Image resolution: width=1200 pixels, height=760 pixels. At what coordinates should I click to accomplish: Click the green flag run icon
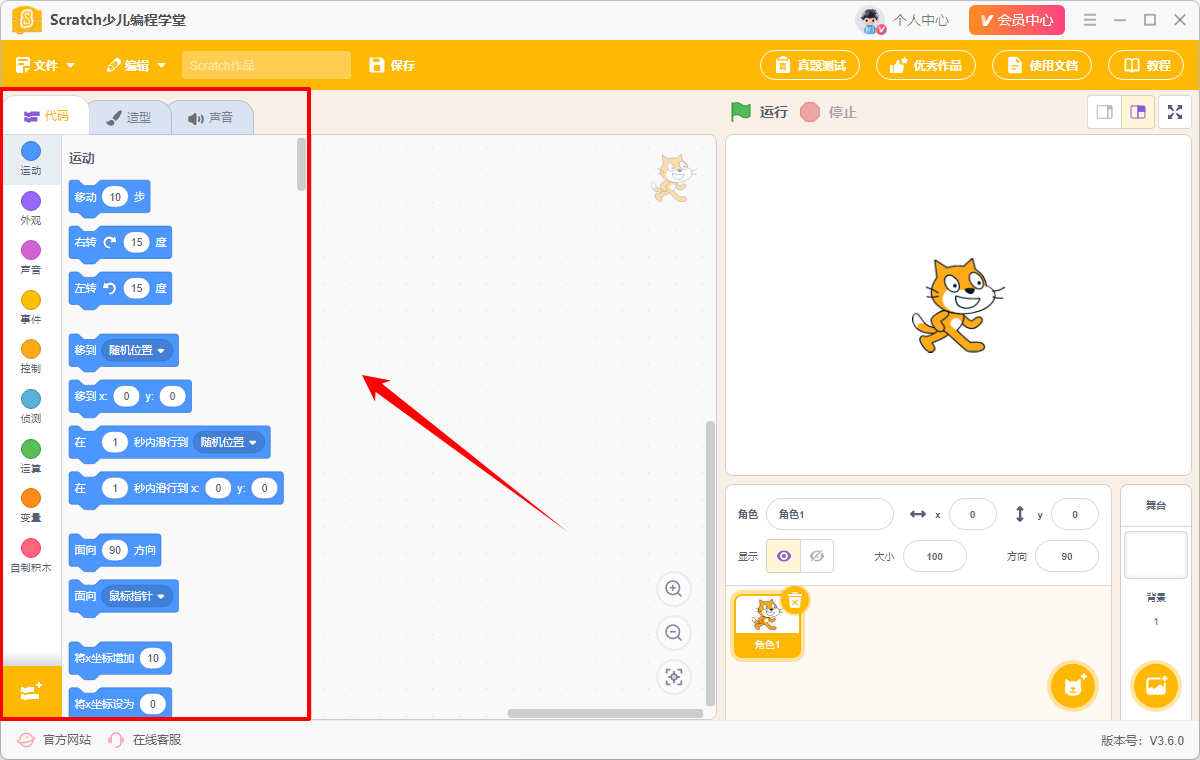(740, 112)
